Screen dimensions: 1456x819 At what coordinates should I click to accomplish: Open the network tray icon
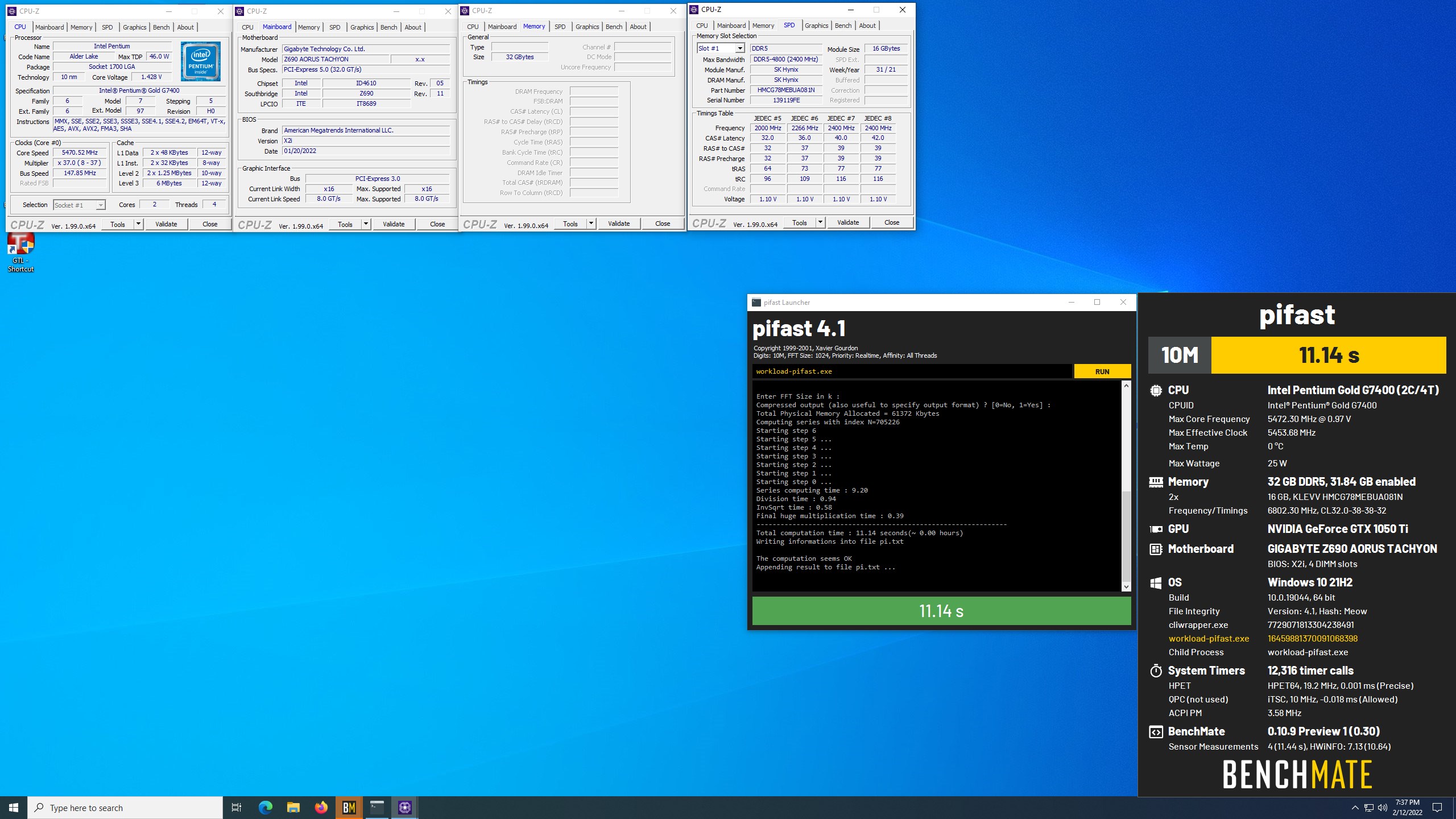(1368, 808)
